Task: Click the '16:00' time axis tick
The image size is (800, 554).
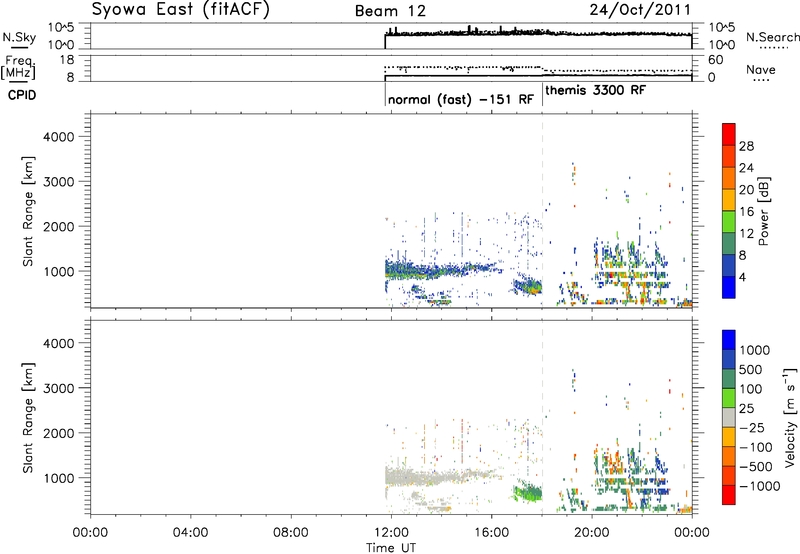Action: pyautogui.click(x=491, y=533)
